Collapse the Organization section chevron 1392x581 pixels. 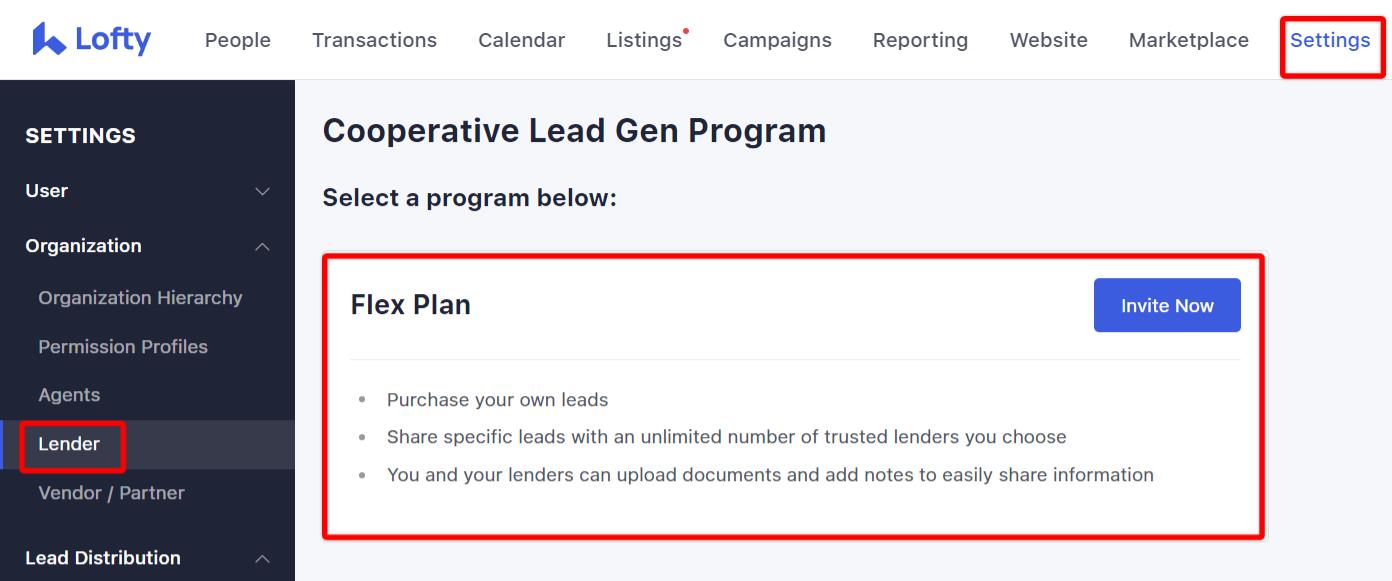coord(262,246)
